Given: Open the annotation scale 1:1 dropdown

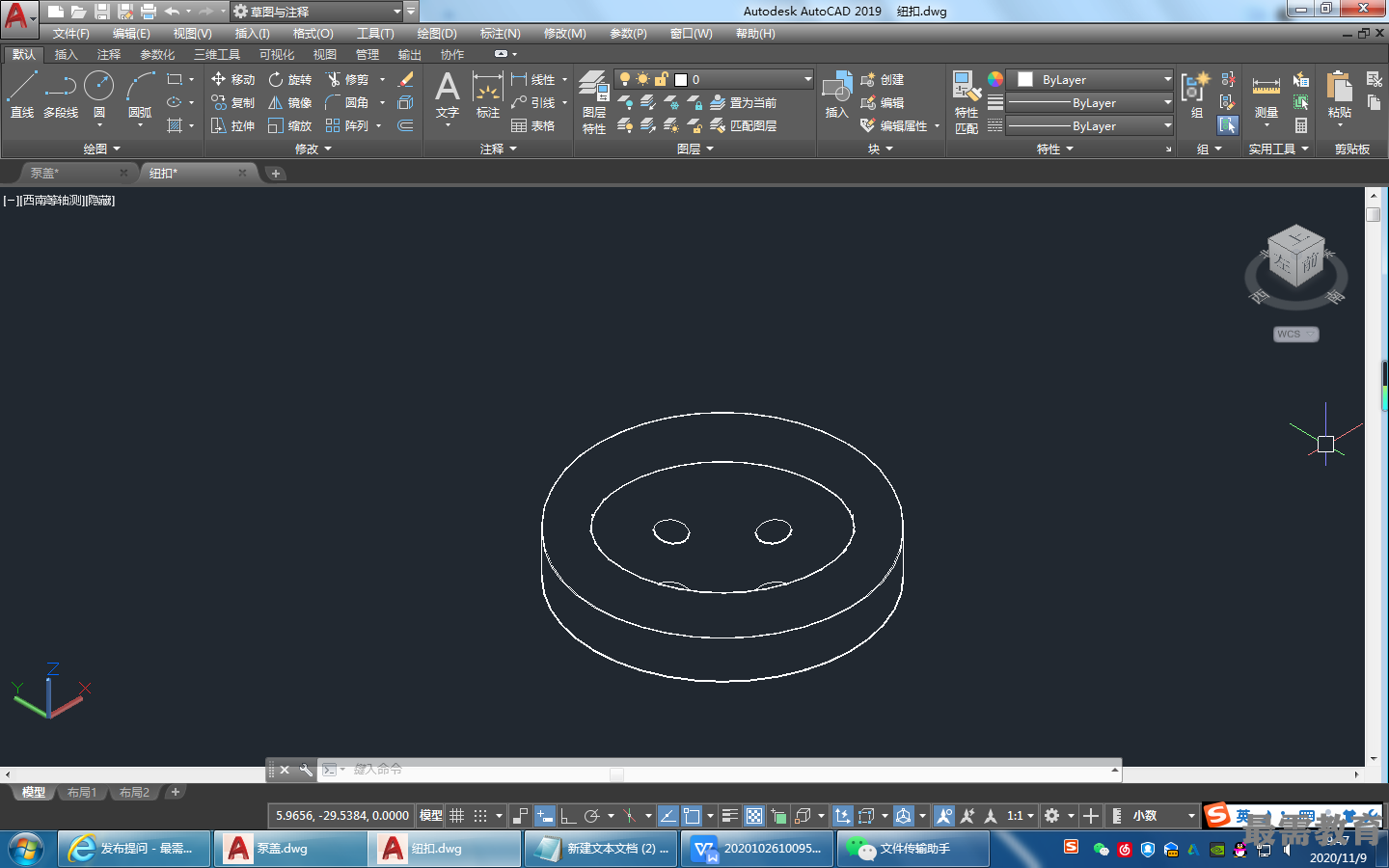Looking at the screenshot, I should tap(1021, 816).
